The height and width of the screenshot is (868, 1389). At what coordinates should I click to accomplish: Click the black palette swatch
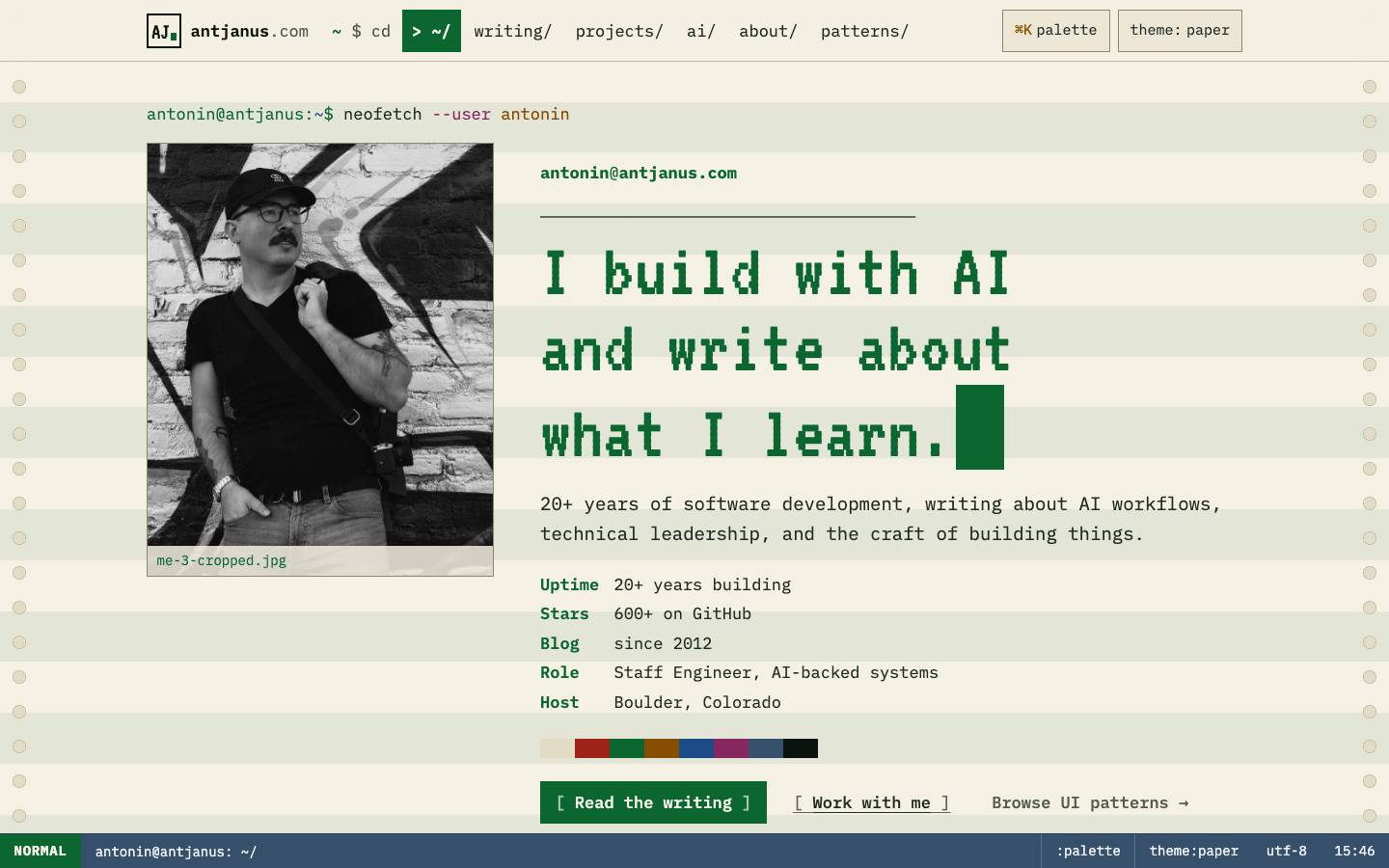801,748
